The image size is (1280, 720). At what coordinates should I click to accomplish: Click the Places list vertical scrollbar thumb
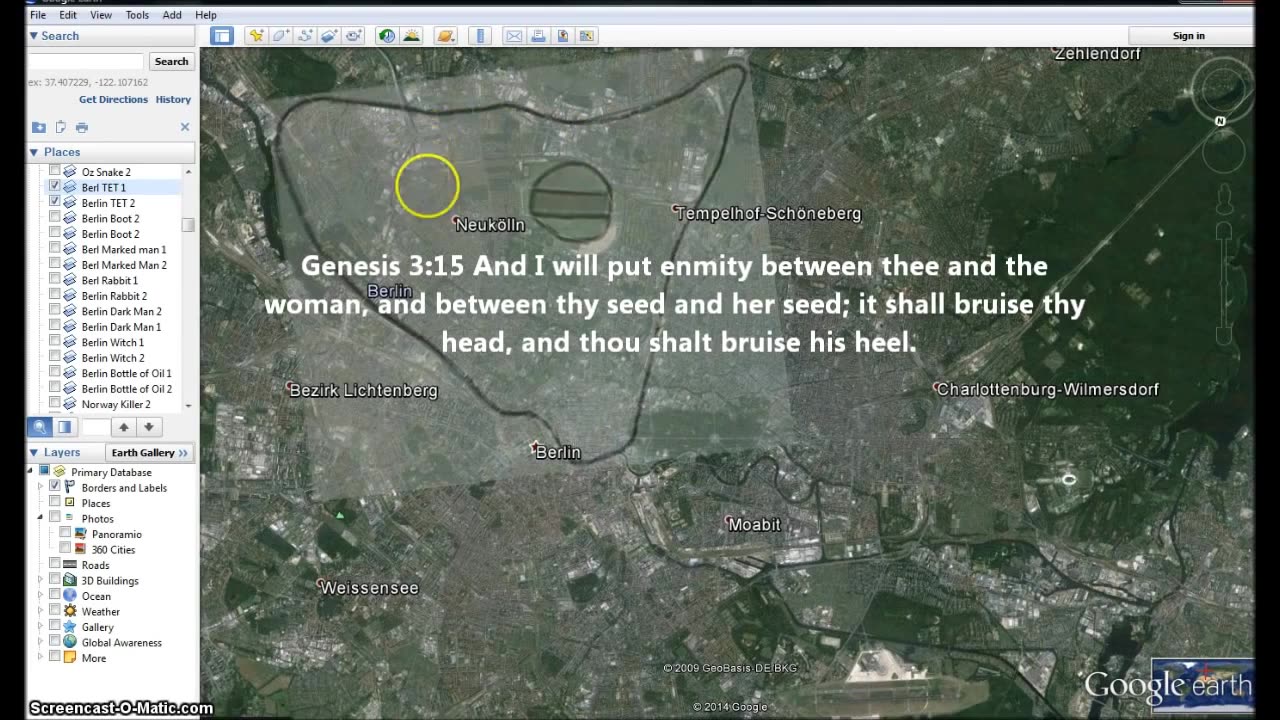click(188, 225)
